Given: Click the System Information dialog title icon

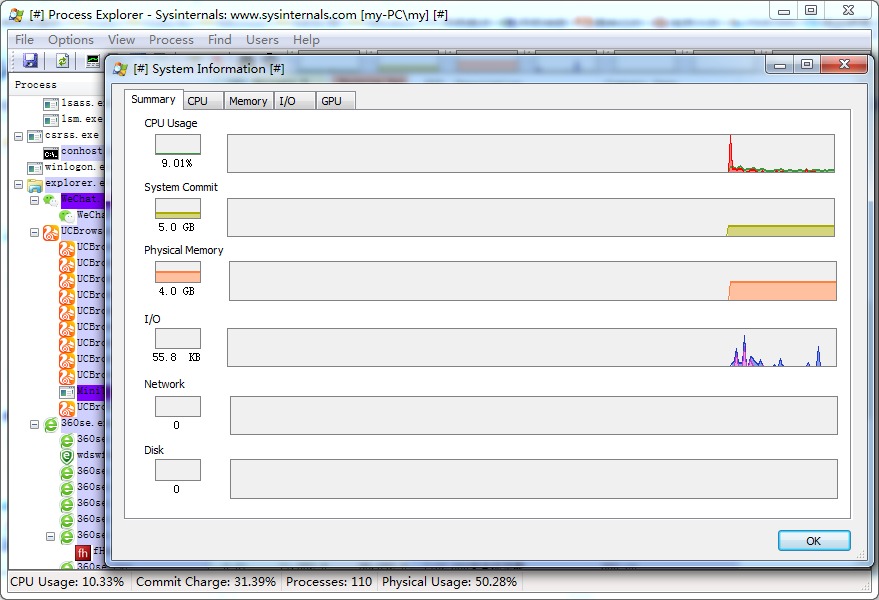Looking at the screenshot, I should 120,69.
